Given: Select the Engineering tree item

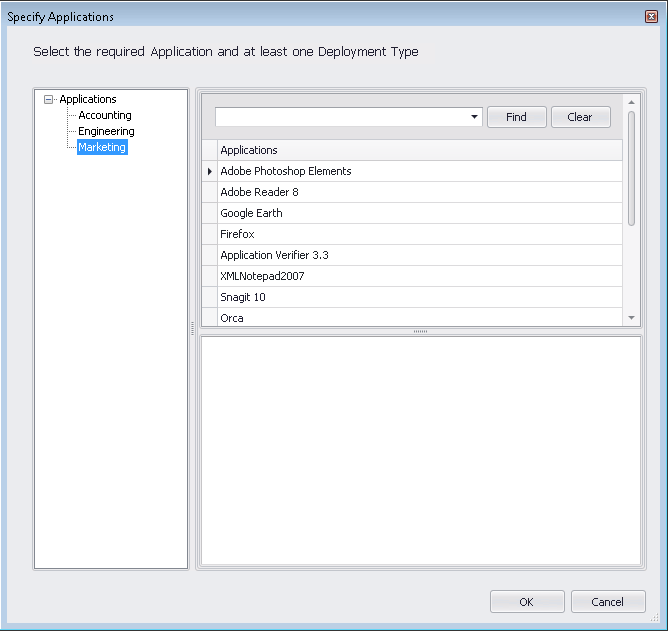Looking at the screenshot, I should click(x=106, y=131).
